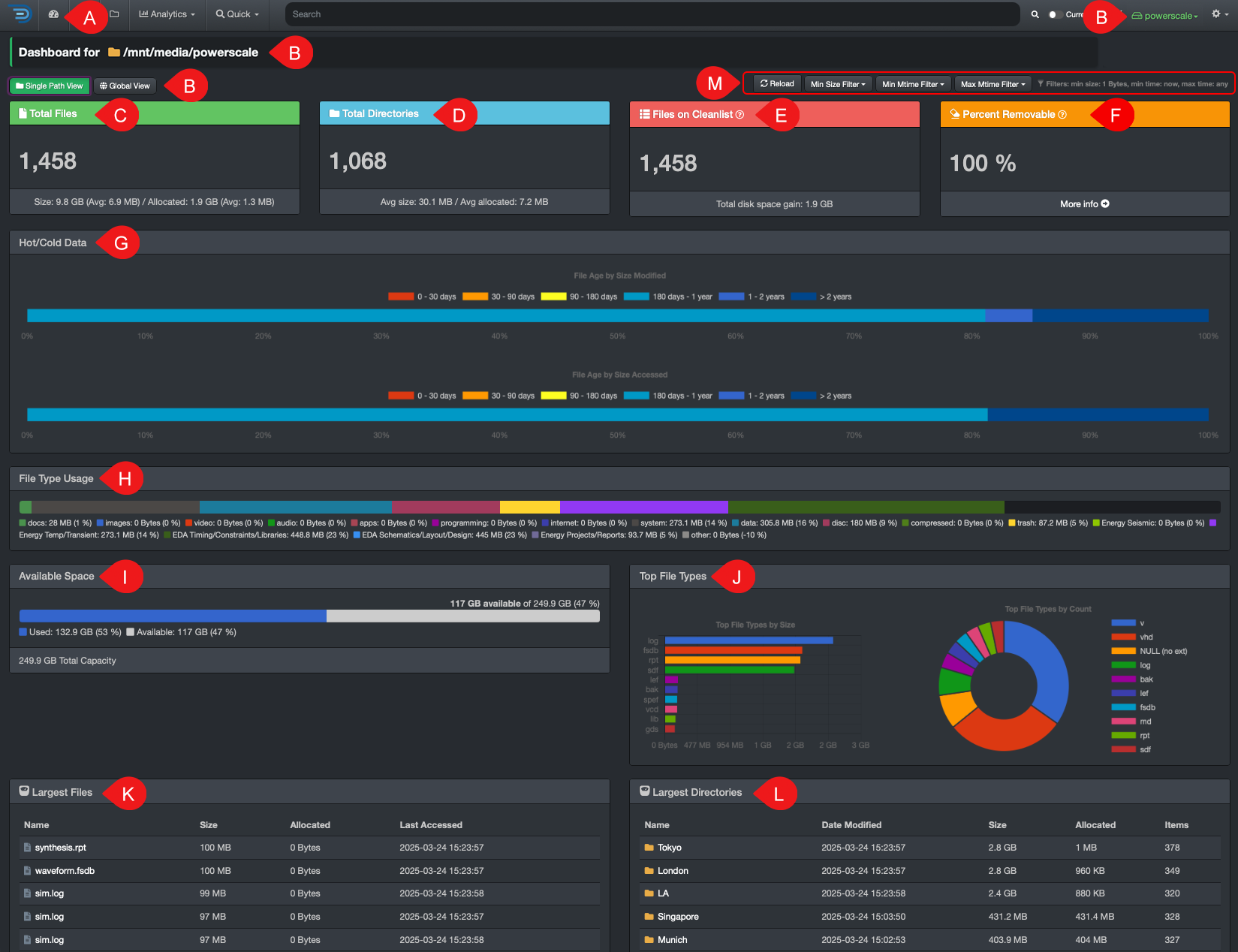Screen dimensions: 1238x952
Task: Click the Available Space used progress bar
Action: coord(173,616)
